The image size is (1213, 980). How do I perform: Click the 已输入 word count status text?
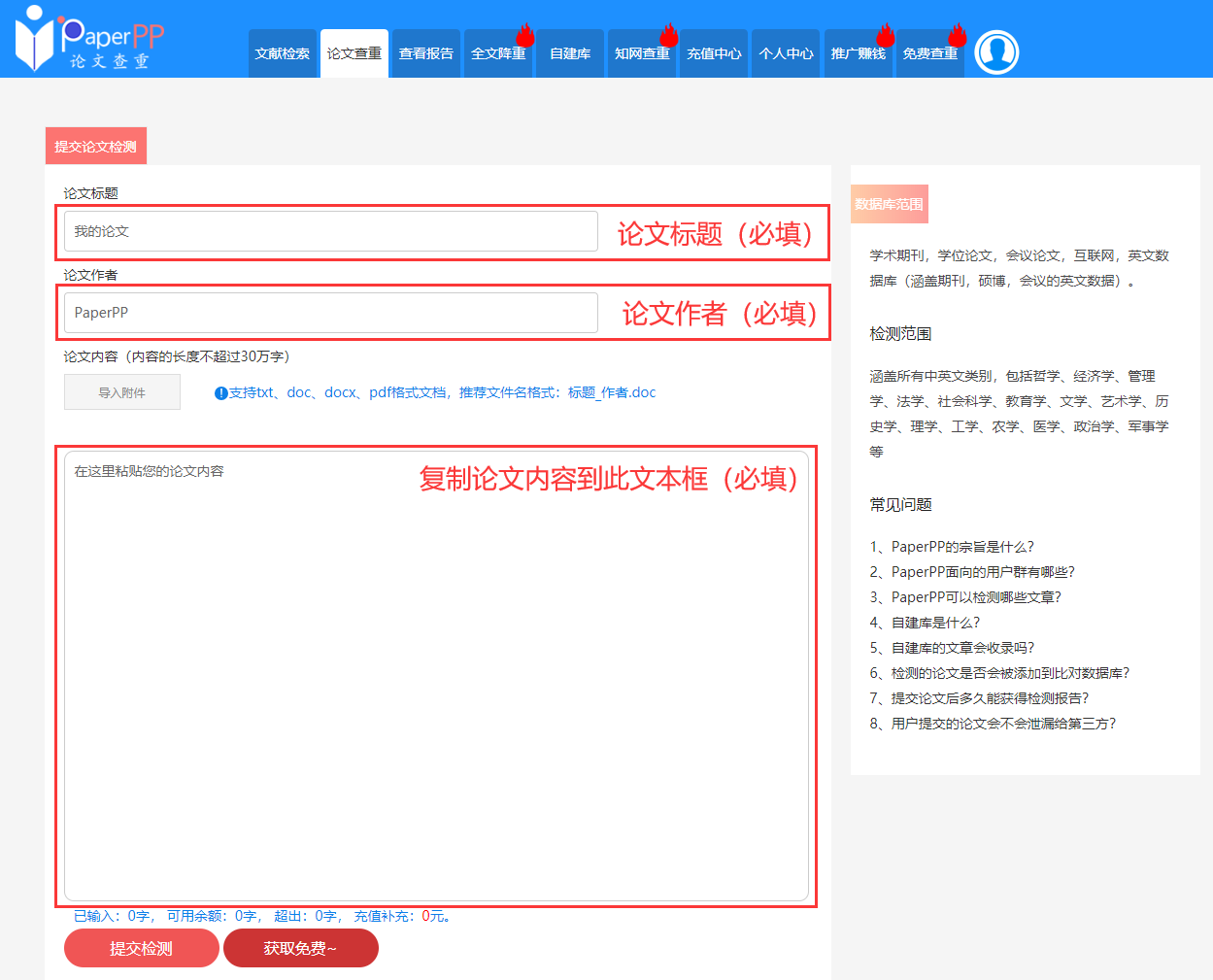tap(264, 916)
